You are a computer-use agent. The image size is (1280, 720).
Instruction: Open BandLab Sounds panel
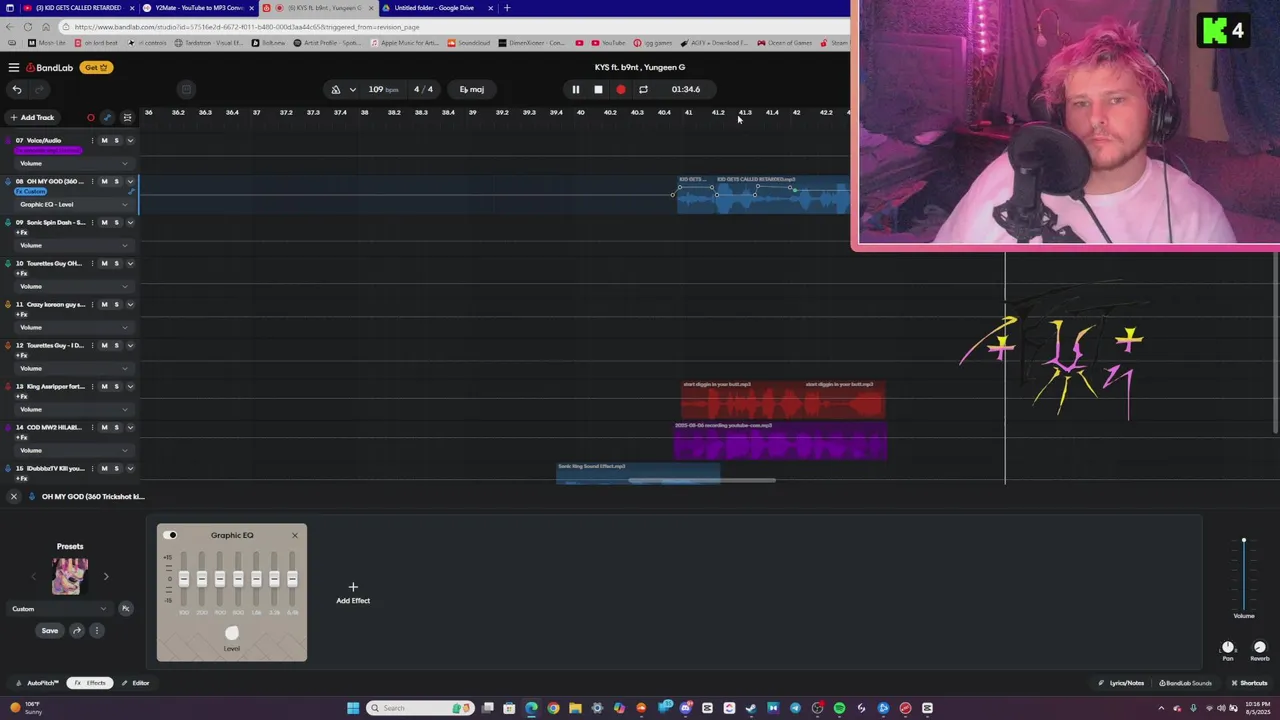point(1186,683)
